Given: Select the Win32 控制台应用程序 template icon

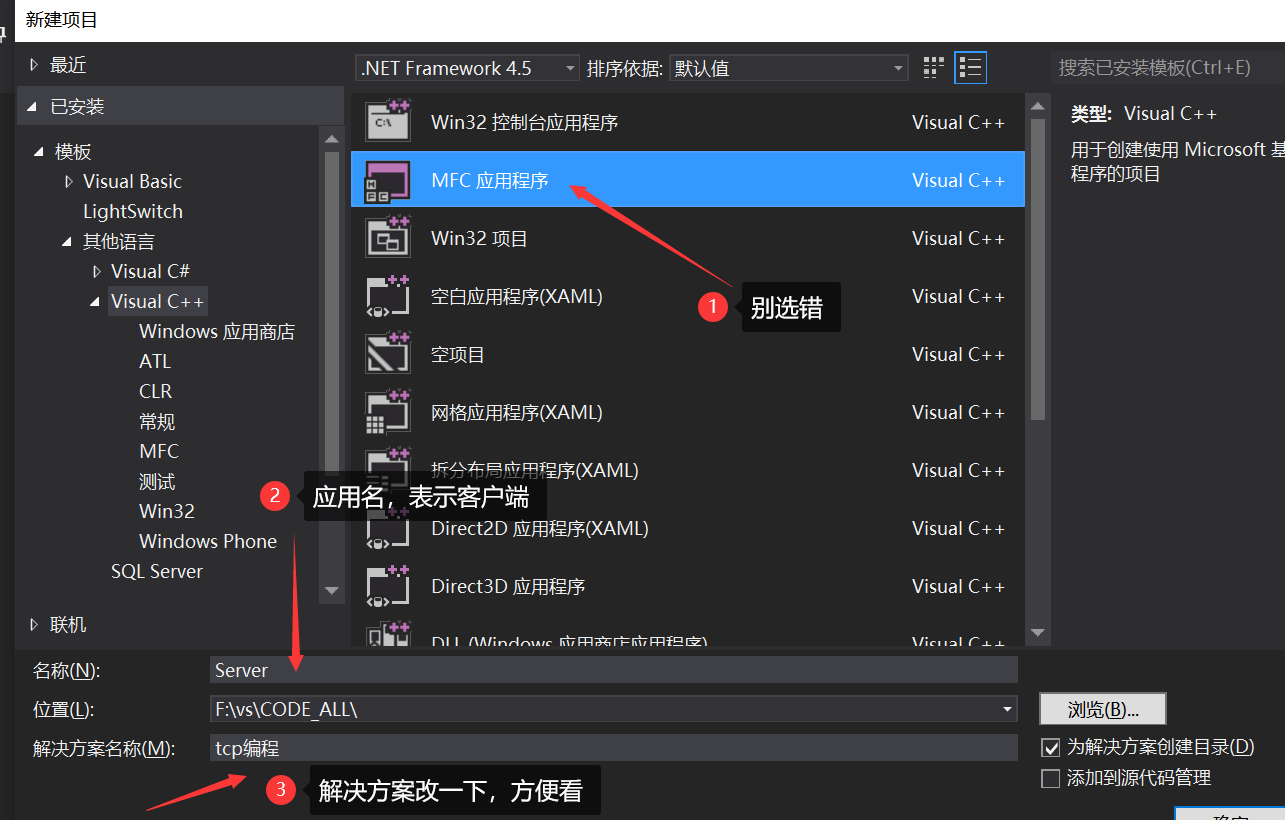Looking at the screenshot, I should [x=387, y=121].
